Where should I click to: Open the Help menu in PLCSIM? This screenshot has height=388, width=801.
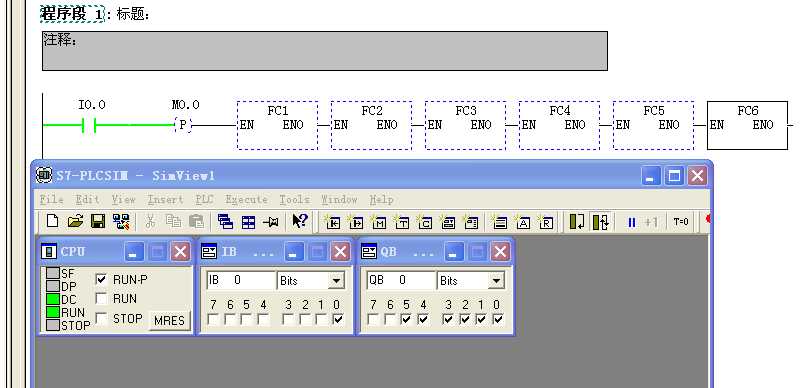[x=381, y=199]
